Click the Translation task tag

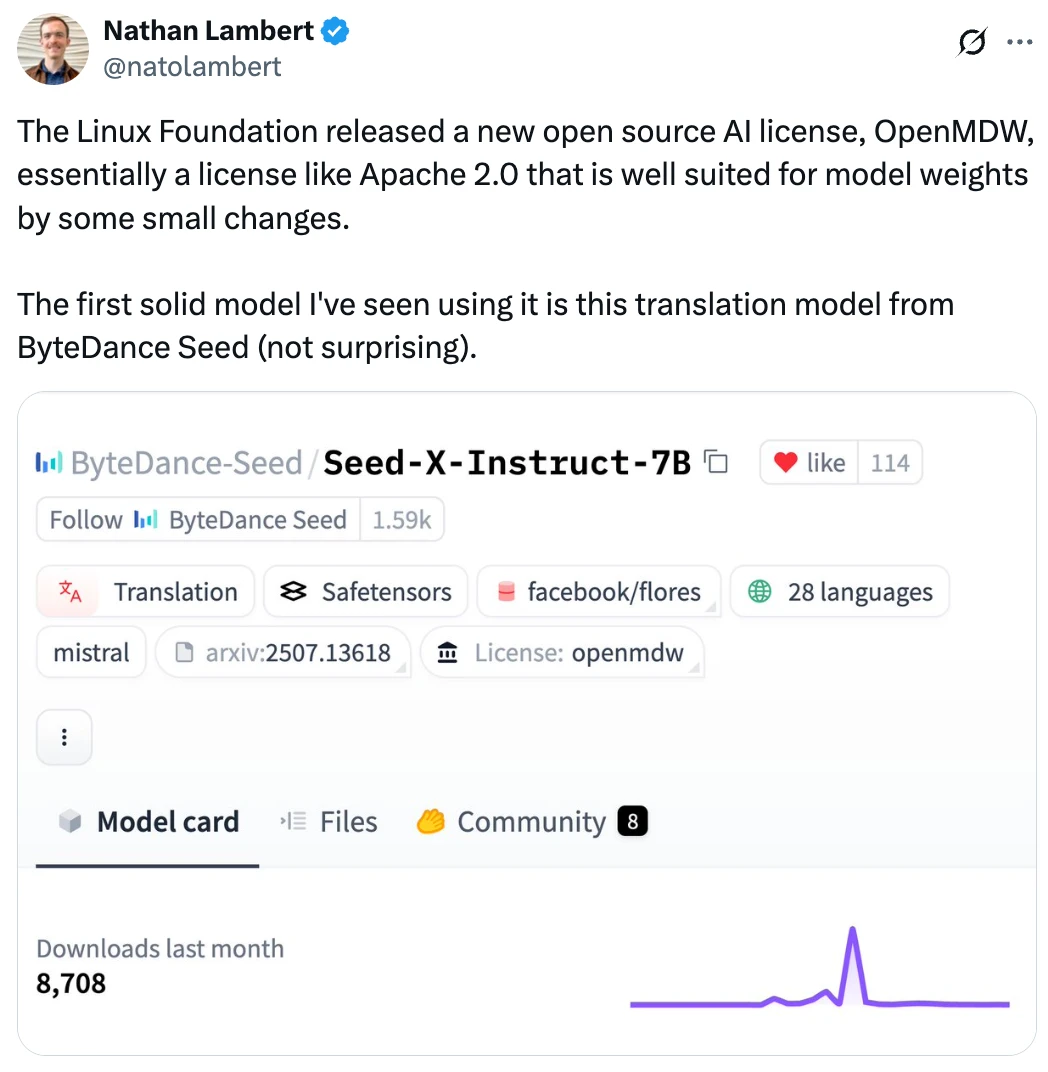(146, 592)
